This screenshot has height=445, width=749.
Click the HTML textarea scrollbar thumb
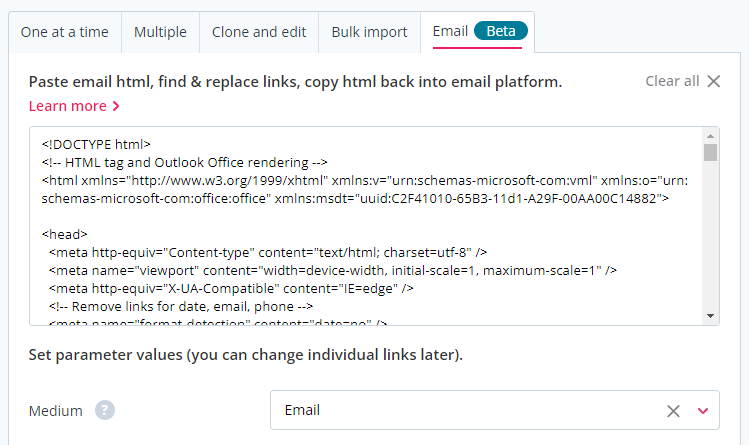pos(710,152)
